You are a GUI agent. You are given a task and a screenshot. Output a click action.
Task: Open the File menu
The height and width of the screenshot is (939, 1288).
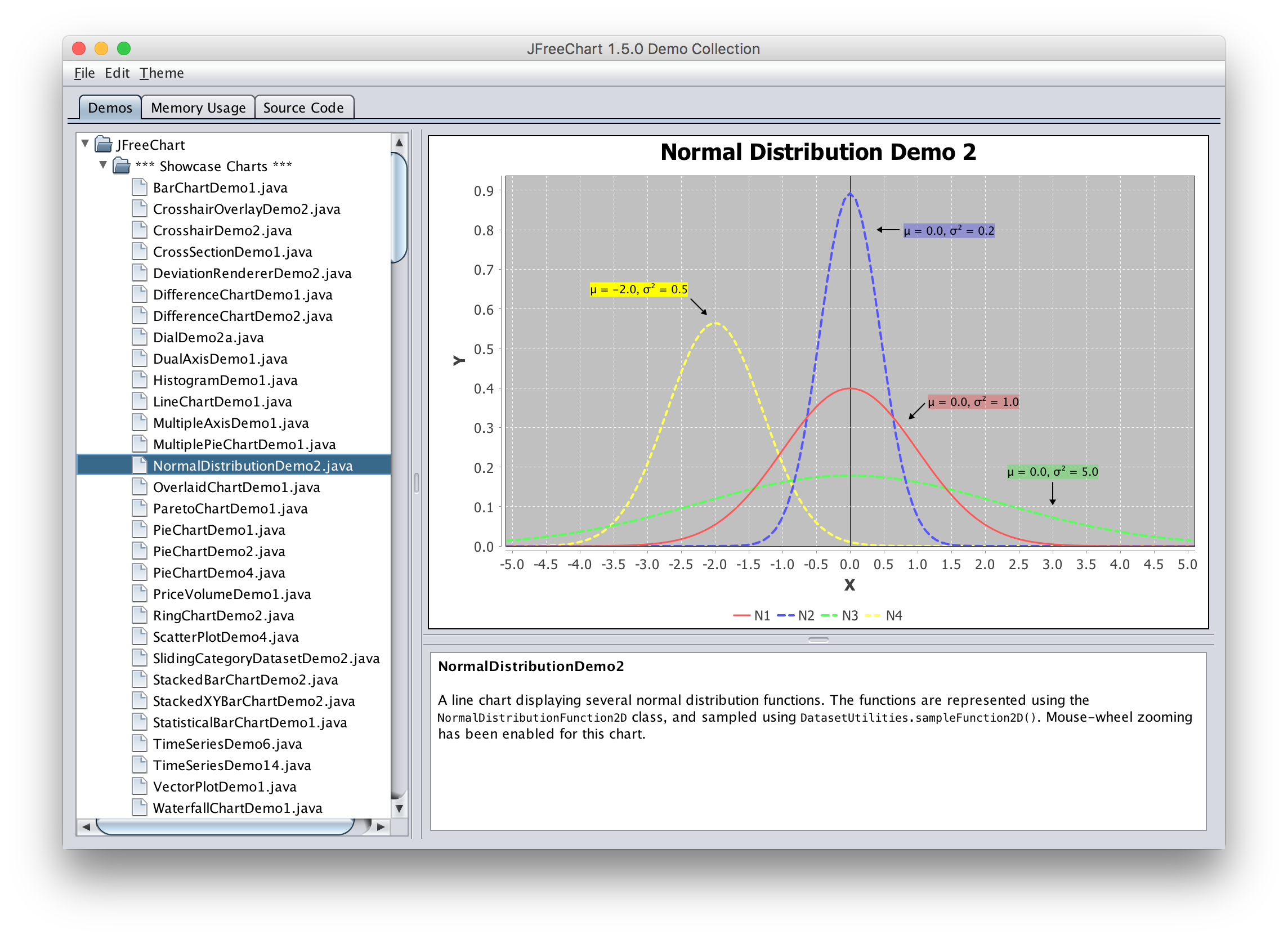(x=84, y=73)
